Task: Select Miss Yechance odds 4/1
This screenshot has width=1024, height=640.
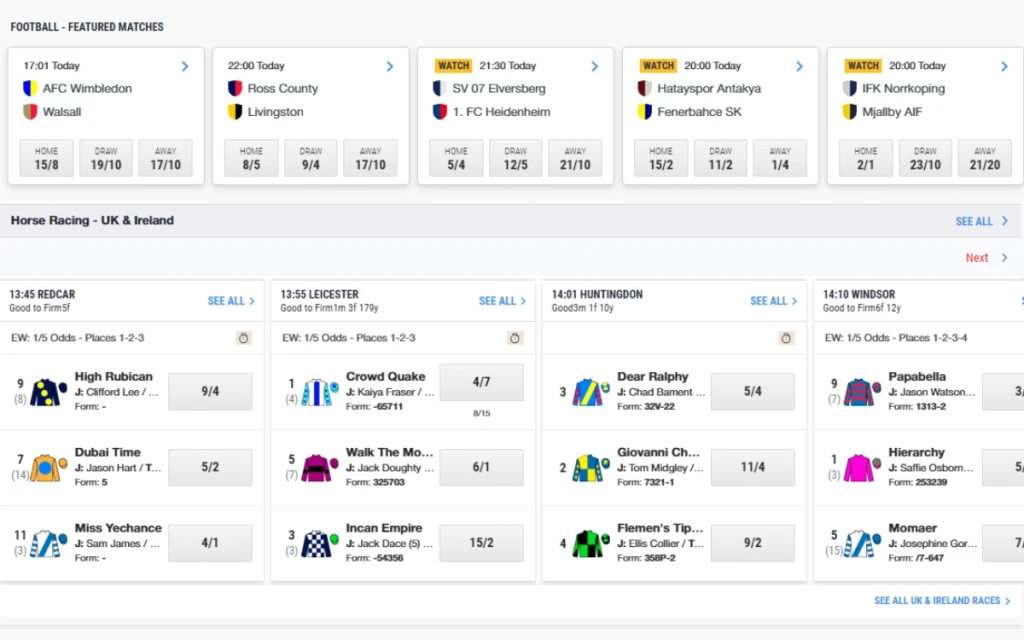Action: (x=210, y=543)
